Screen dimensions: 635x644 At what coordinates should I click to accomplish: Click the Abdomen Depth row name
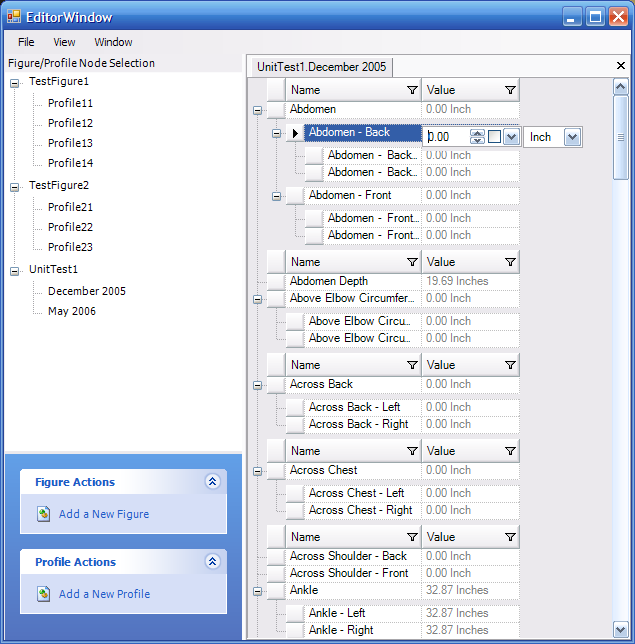(329, 281)
